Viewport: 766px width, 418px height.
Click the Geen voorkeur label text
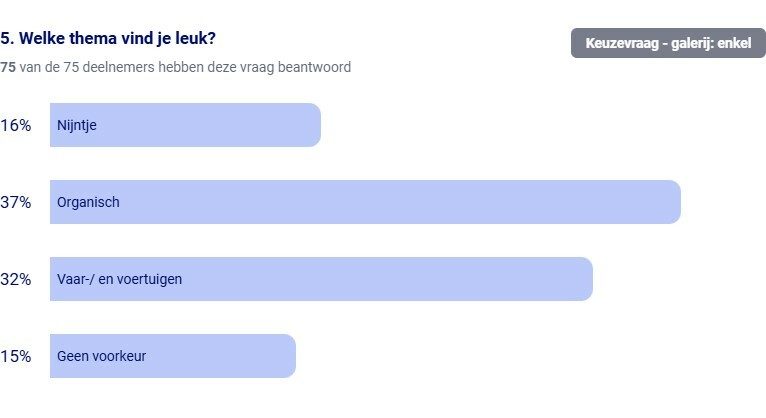point(101,356)
